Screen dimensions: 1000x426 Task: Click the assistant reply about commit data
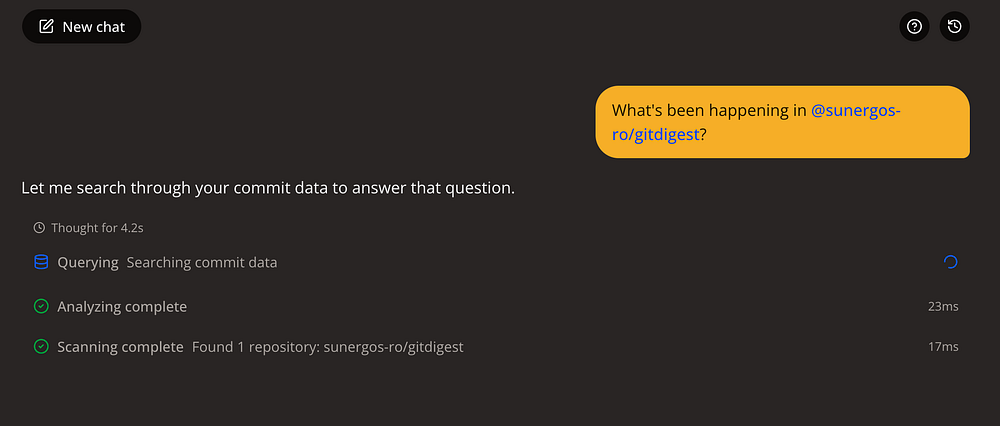click(268, 189)
